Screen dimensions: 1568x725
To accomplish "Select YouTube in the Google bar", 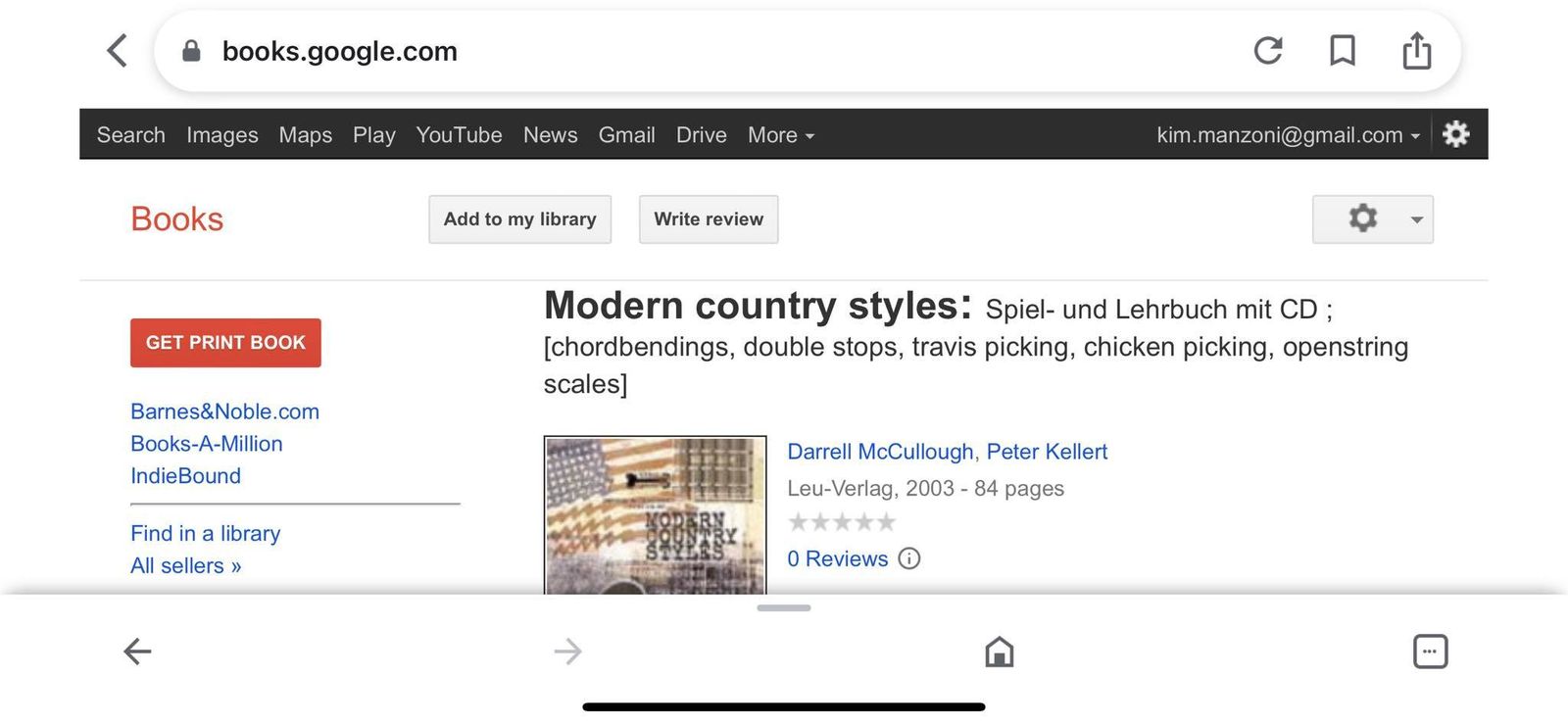I will click(459, 135).
